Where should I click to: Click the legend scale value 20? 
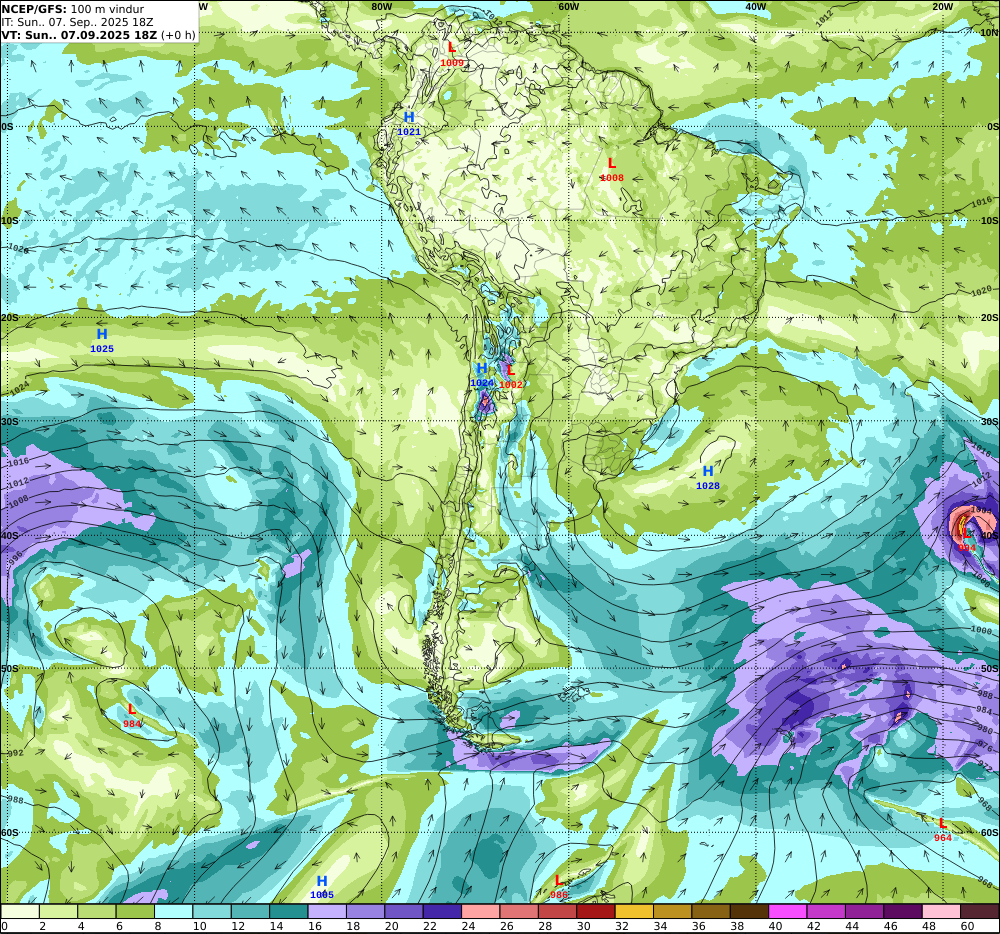[x=391, y=926]
